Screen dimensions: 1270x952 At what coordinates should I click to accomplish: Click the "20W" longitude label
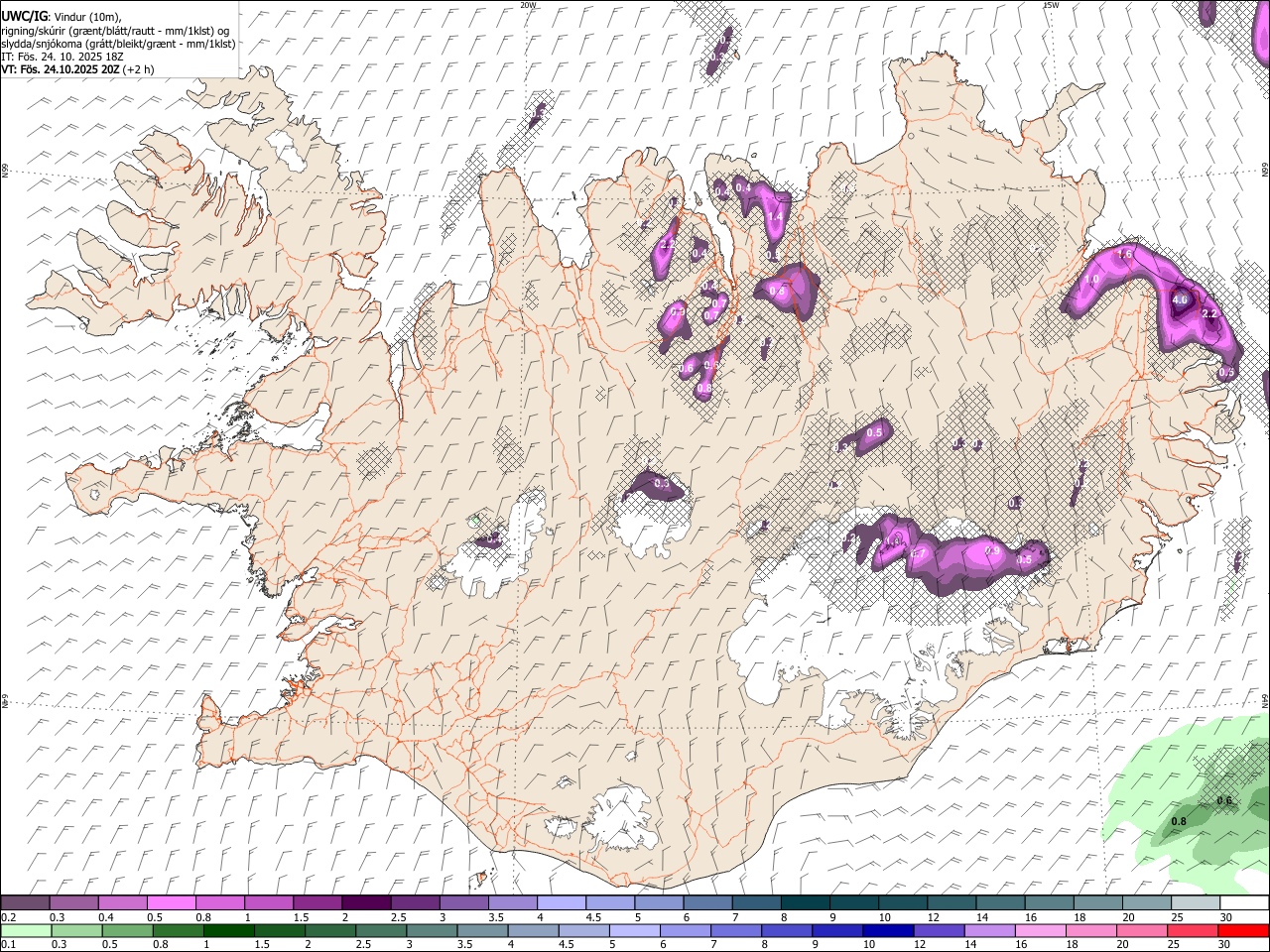click(528, 5)
